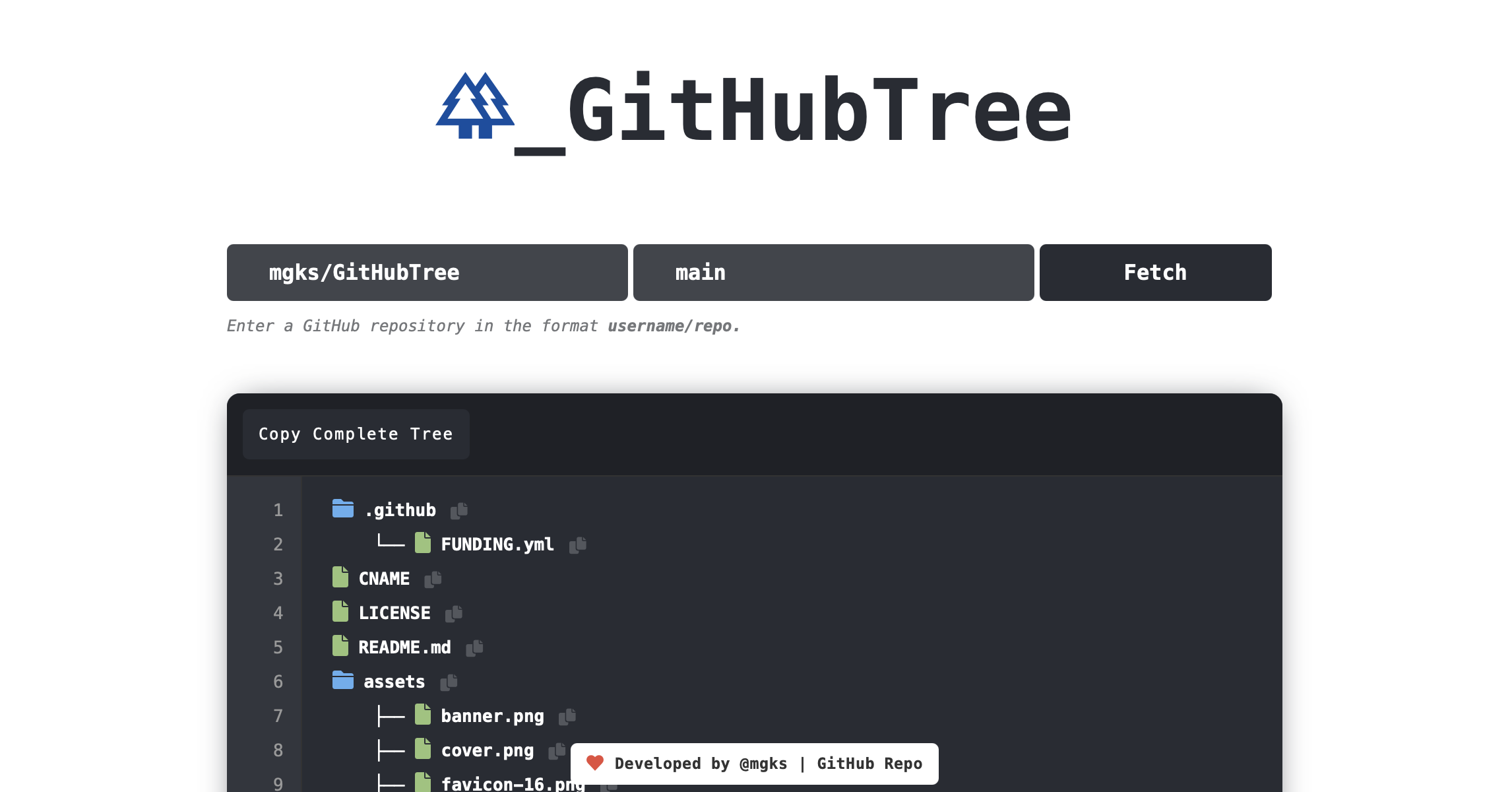Copy the path of the .github folder
Screen dimensions: 1512x792
[460, 510]
